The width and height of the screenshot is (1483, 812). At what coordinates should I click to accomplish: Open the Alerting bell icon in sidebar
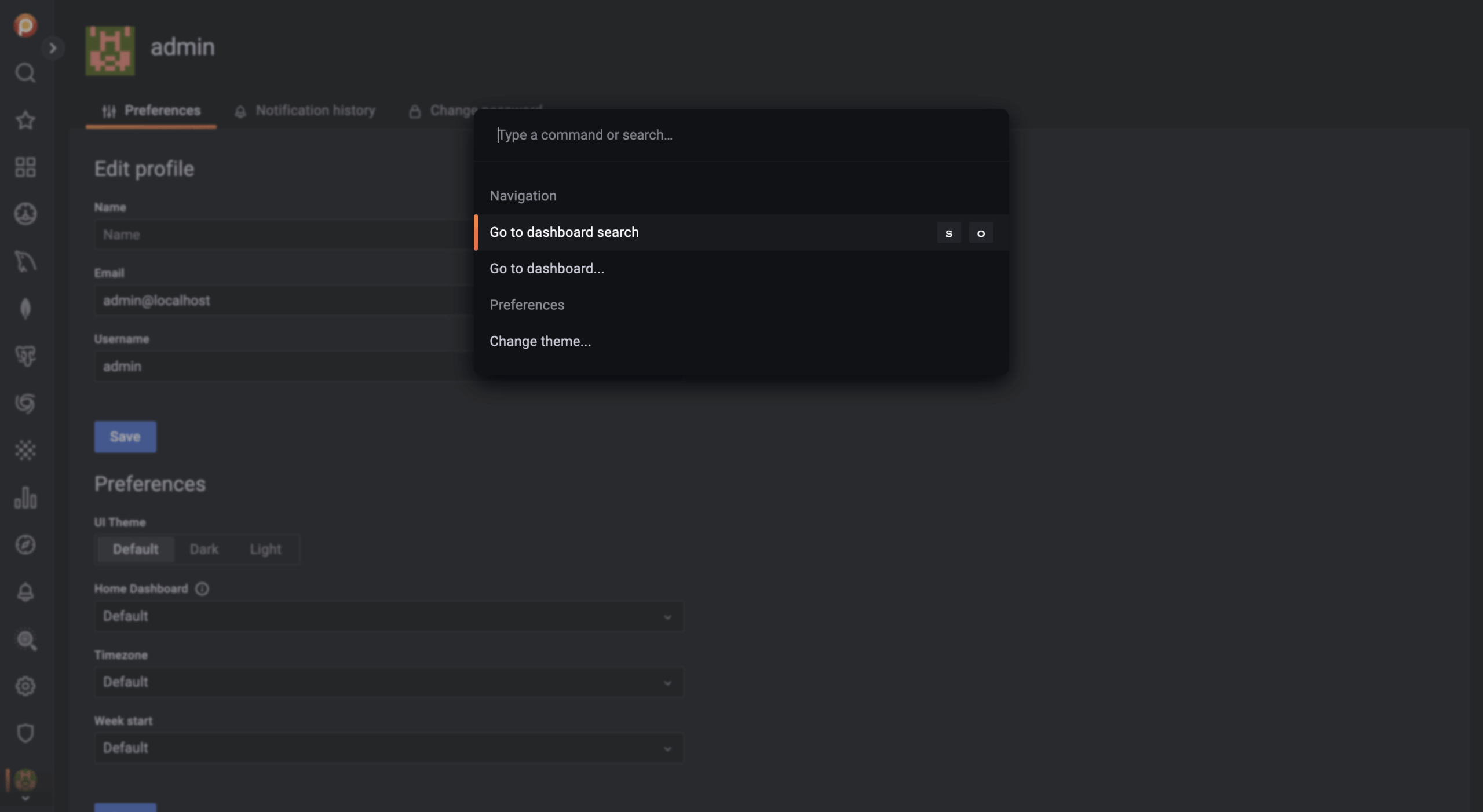(x=25, y=592)
